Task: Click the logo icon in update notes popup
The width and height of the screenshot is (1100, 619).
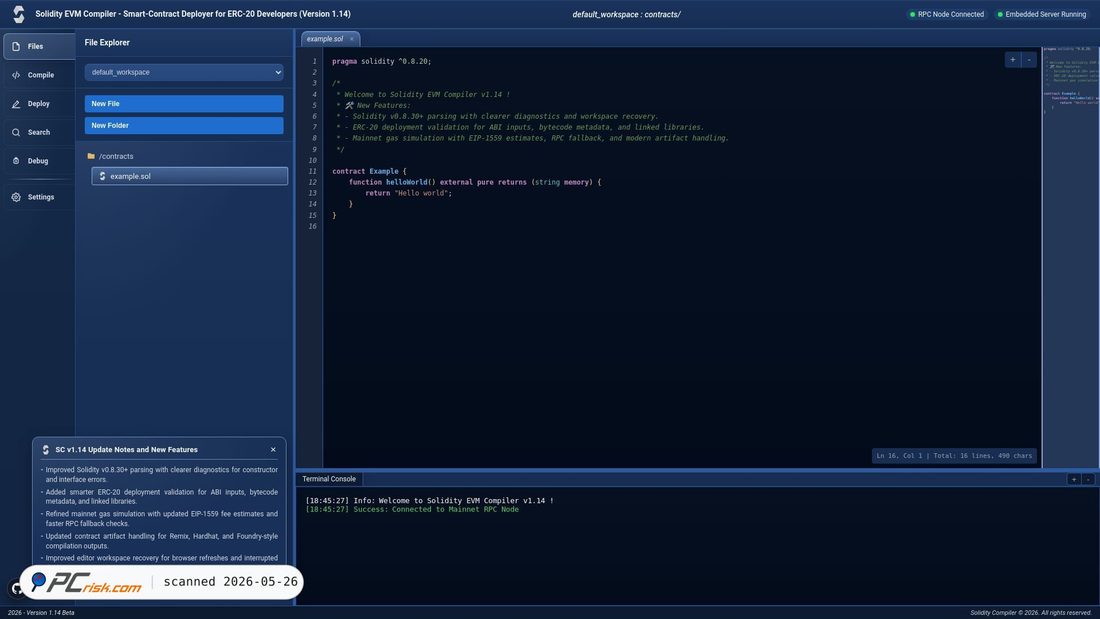Action: point(46,450)
